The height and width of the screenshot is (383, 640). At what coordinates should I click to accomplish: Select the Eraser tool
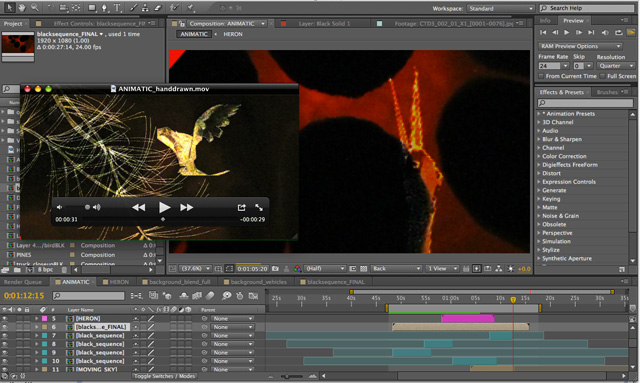click(x=158, y=7)
